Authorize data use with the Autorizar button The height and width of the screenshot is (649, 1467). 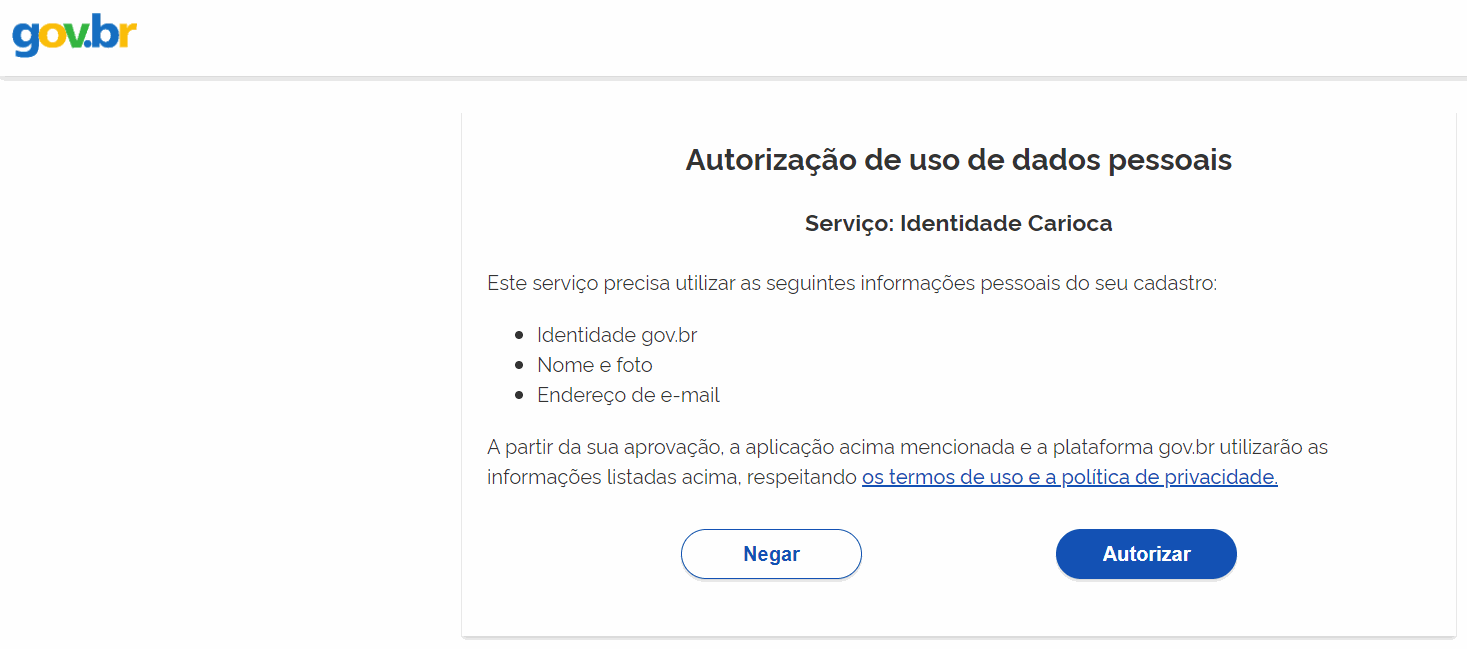coord(1146,554)
